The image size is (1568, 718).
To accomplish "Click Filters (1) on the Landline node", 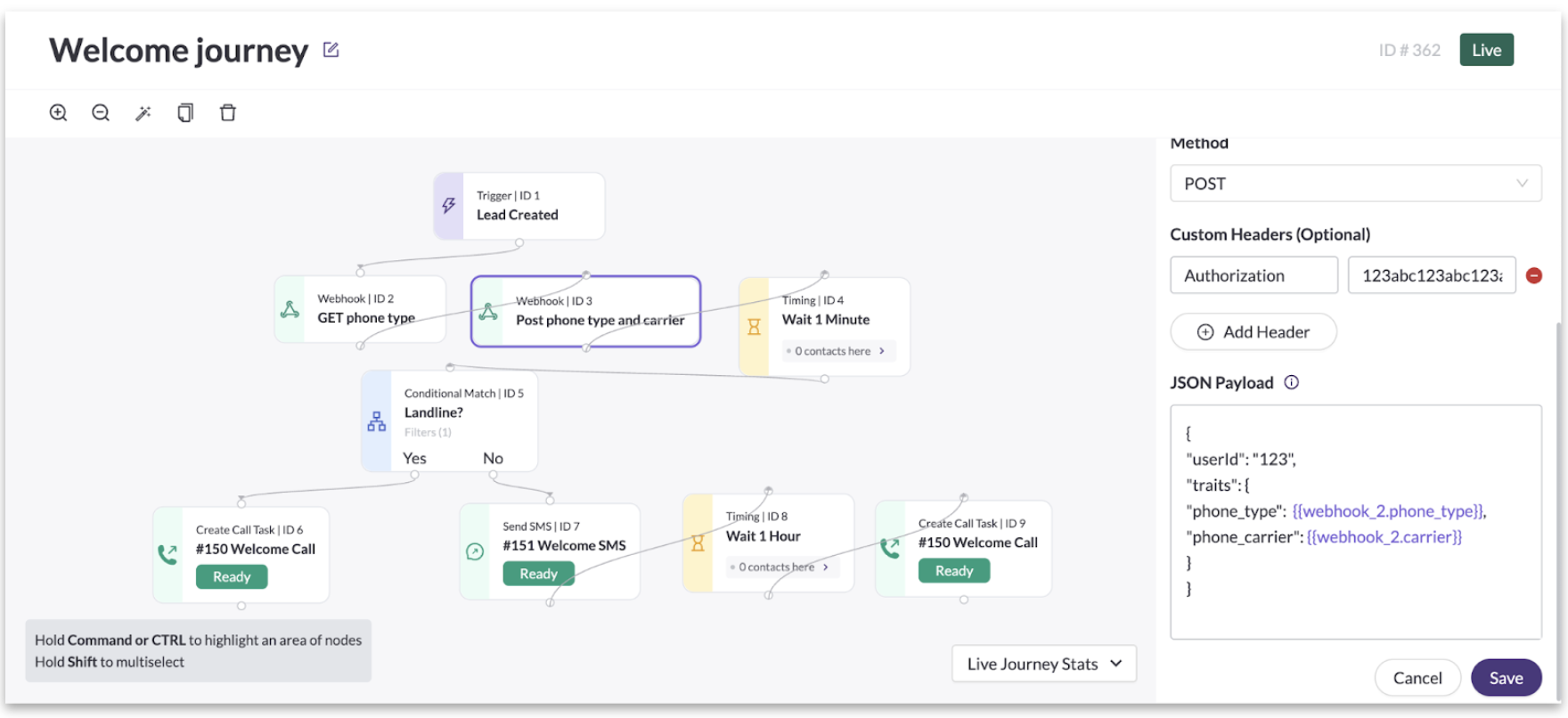I will coord(428,432).
